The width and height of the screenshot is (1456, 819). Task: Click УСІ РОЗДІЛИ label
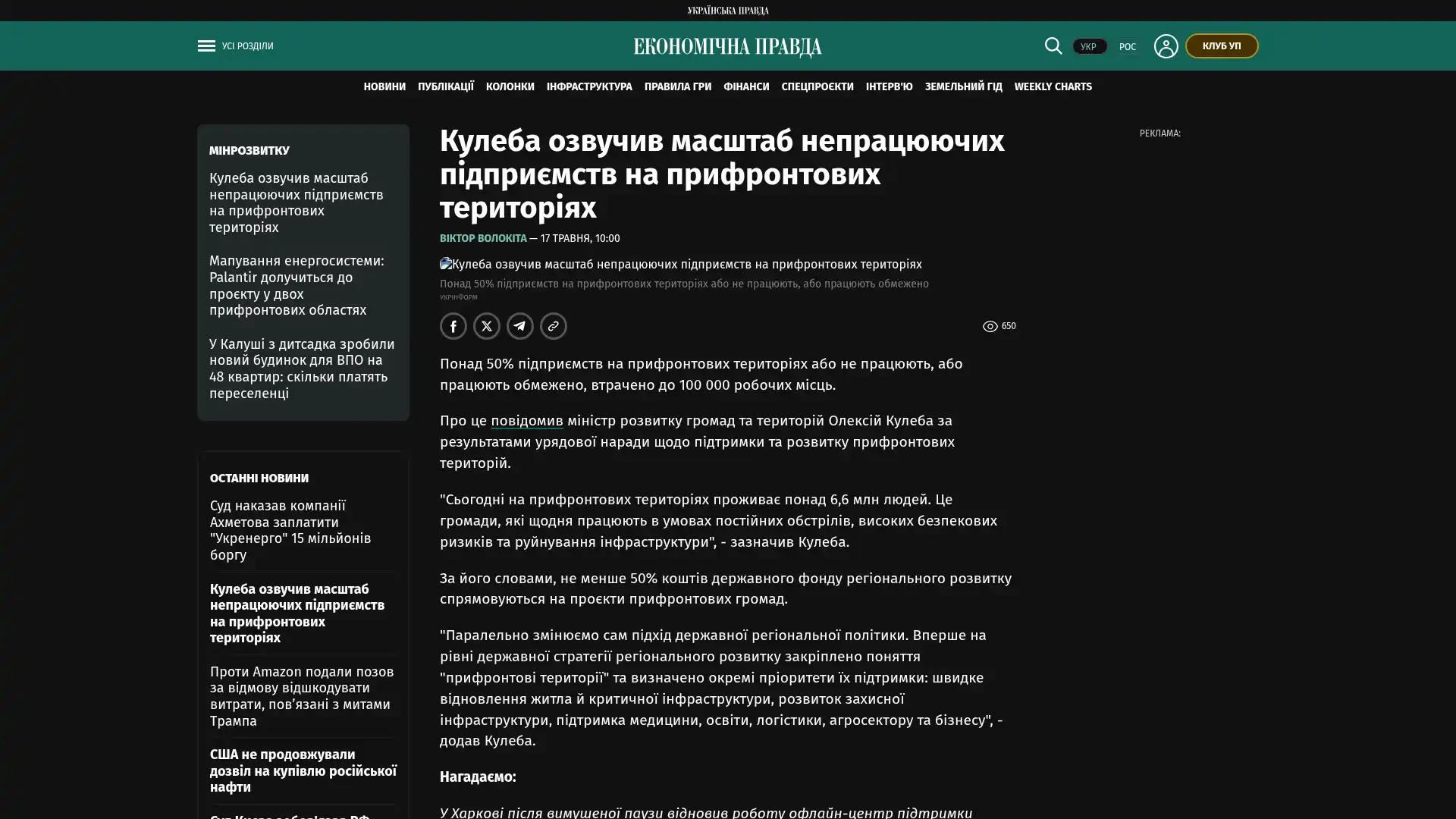[247, 46]
